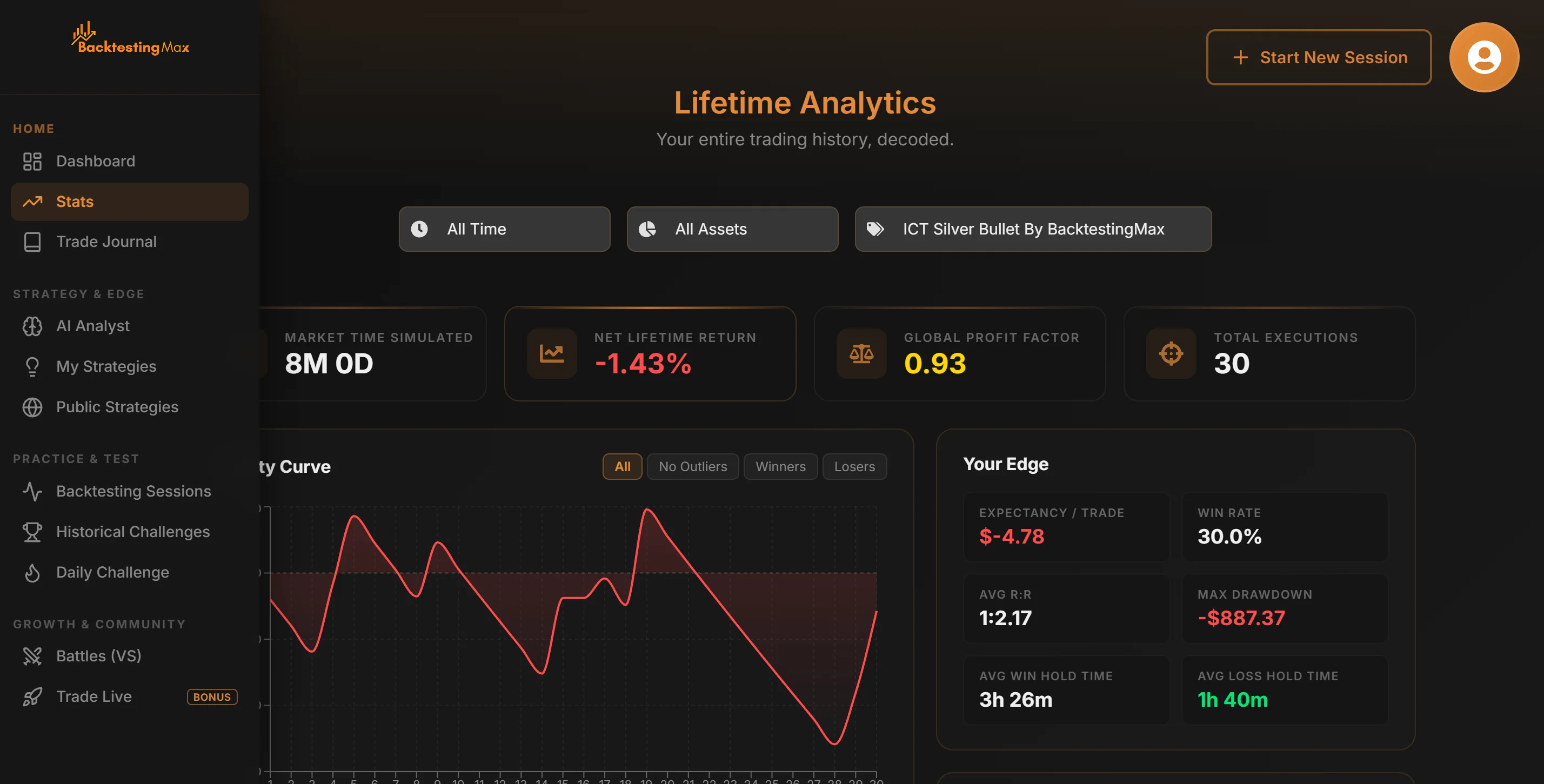Screen dimensions: 1544x784
Task: Select the Winners curve filter
Action: tap(780, 466)
